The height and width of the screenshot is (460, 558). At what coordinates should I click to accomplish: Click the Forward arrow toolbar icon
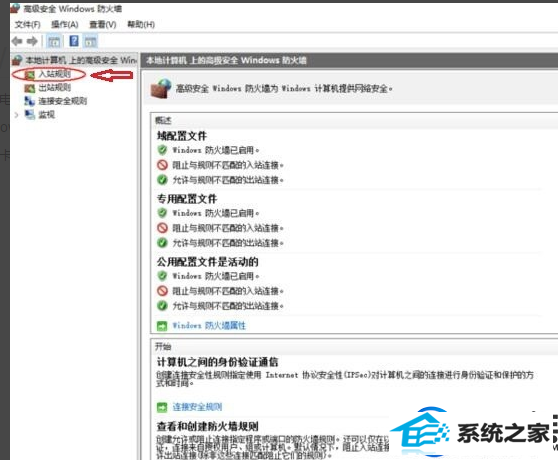pyautogui.click(x=32, y=41)
